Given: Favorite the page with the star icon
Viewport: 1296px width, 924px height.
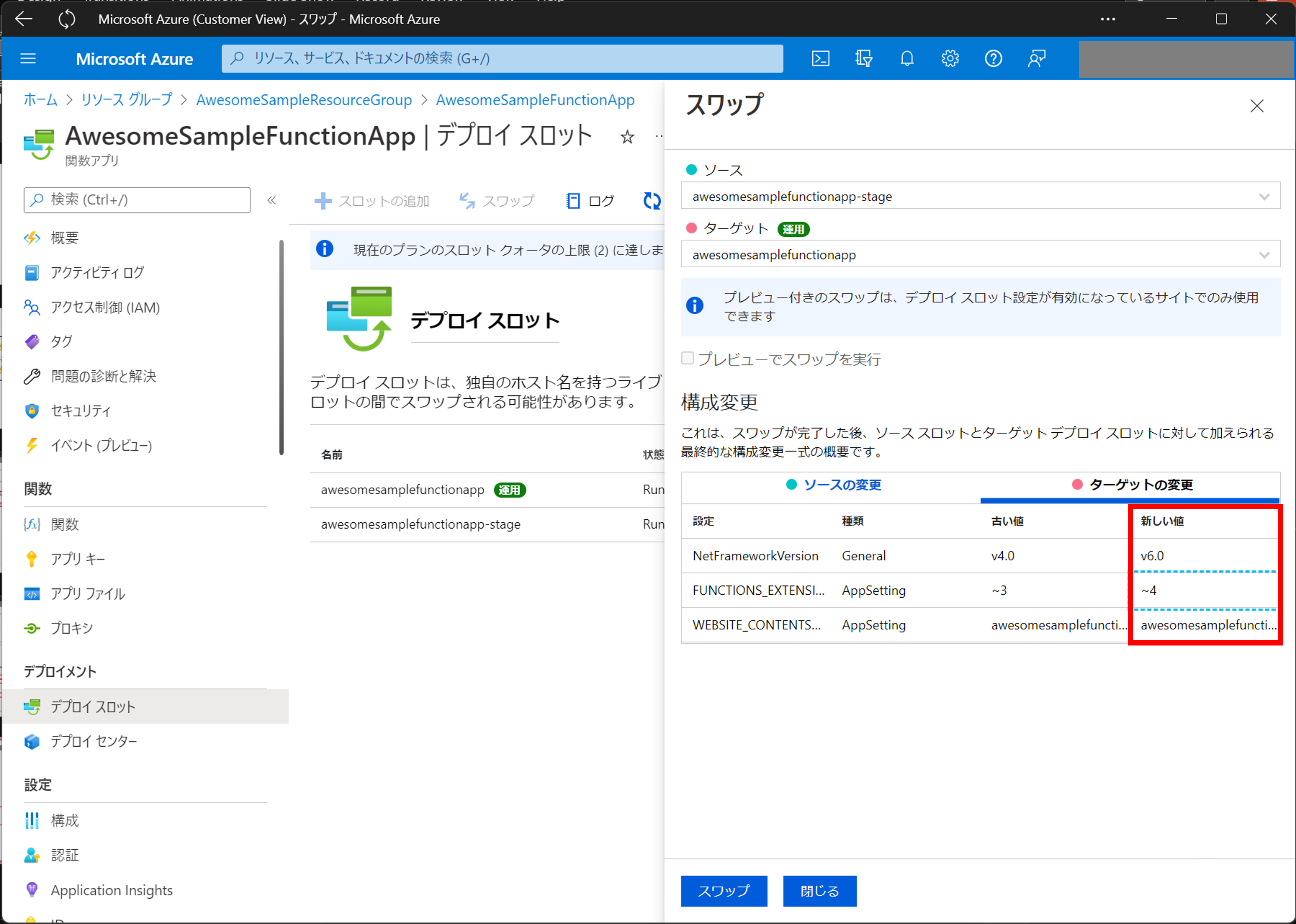Looking at the screenshot, I should coord(627,137).
